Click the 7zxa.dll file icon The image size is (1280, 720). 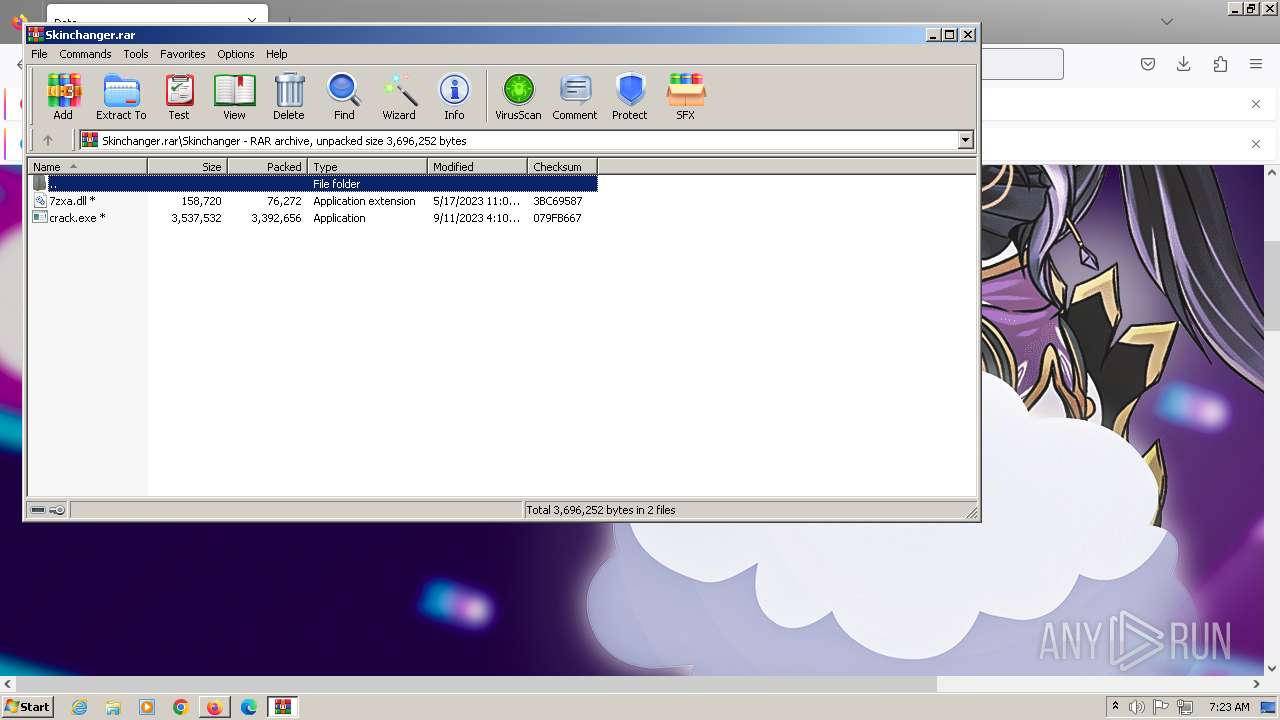[40, 200]
